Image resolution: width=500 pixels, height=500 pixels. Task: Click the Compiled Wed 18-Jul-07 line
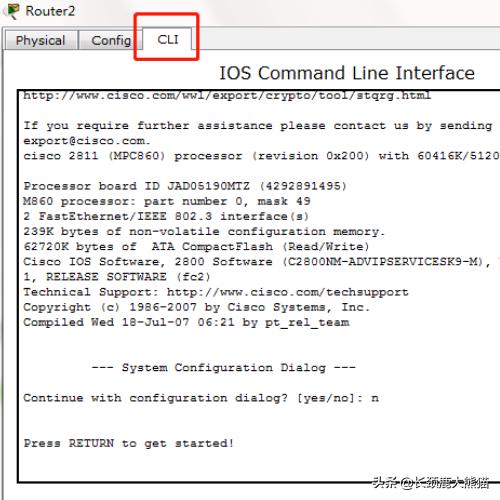(186, 322)
